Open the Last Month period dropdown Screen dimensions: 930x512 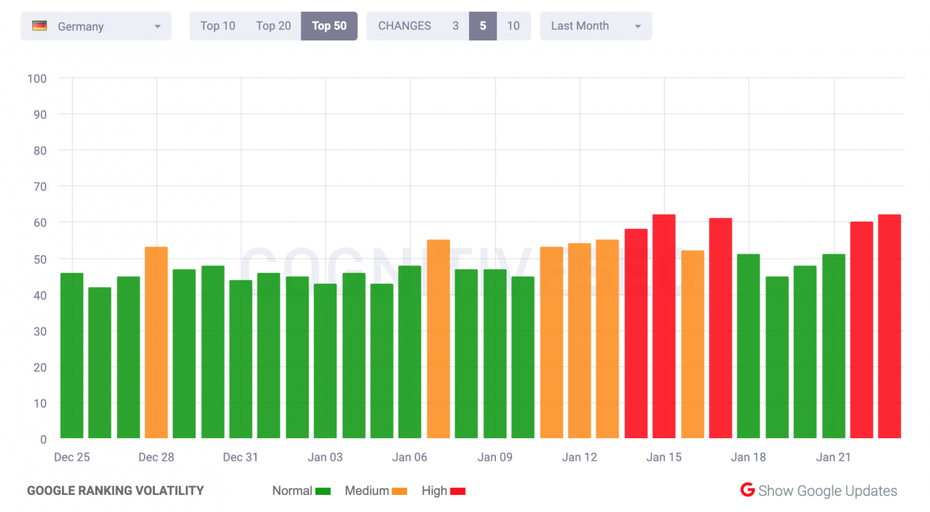coord(595,26)
